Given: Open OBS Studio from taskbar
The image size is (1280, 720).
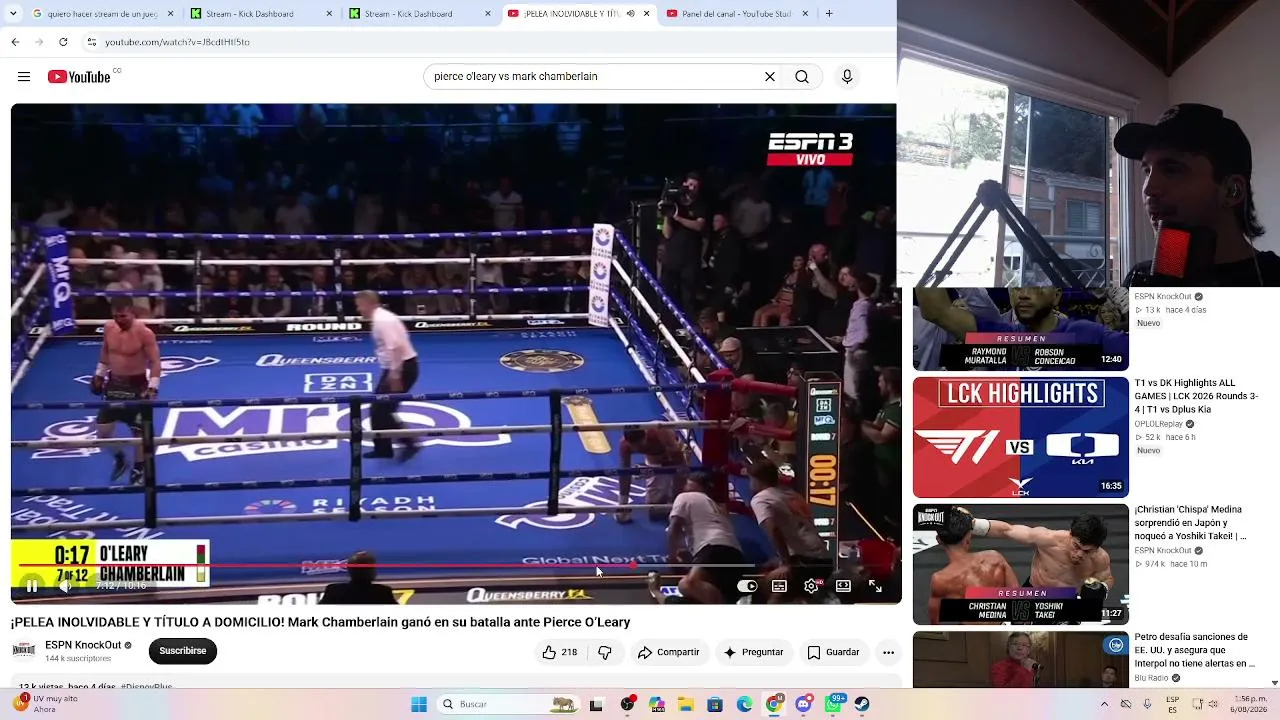Looking at the screenshot, I should click(627, 705).
